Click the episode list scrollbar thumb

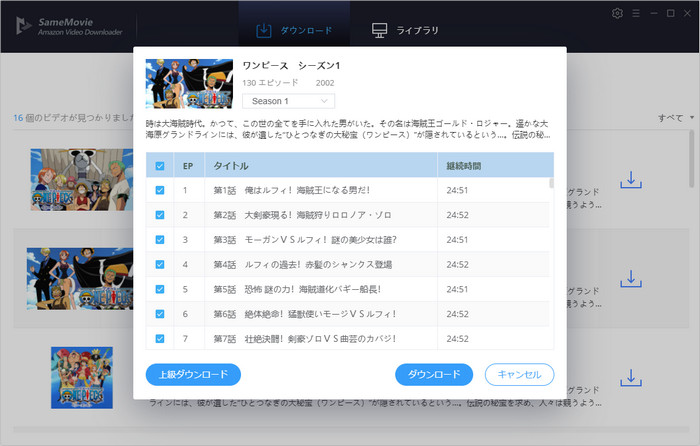click(x=551, y=183)
